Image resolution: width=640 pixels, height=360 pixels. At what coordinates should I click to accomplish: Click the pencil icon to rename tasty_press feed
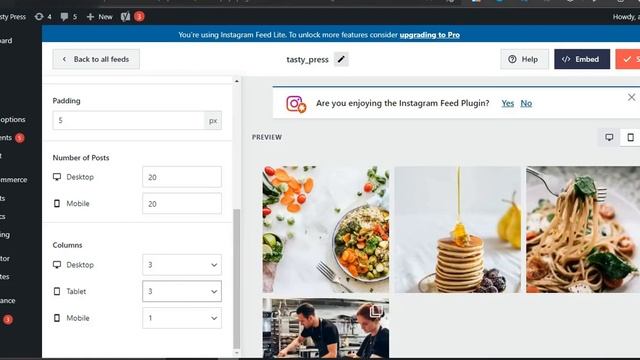tap(341, 59)
